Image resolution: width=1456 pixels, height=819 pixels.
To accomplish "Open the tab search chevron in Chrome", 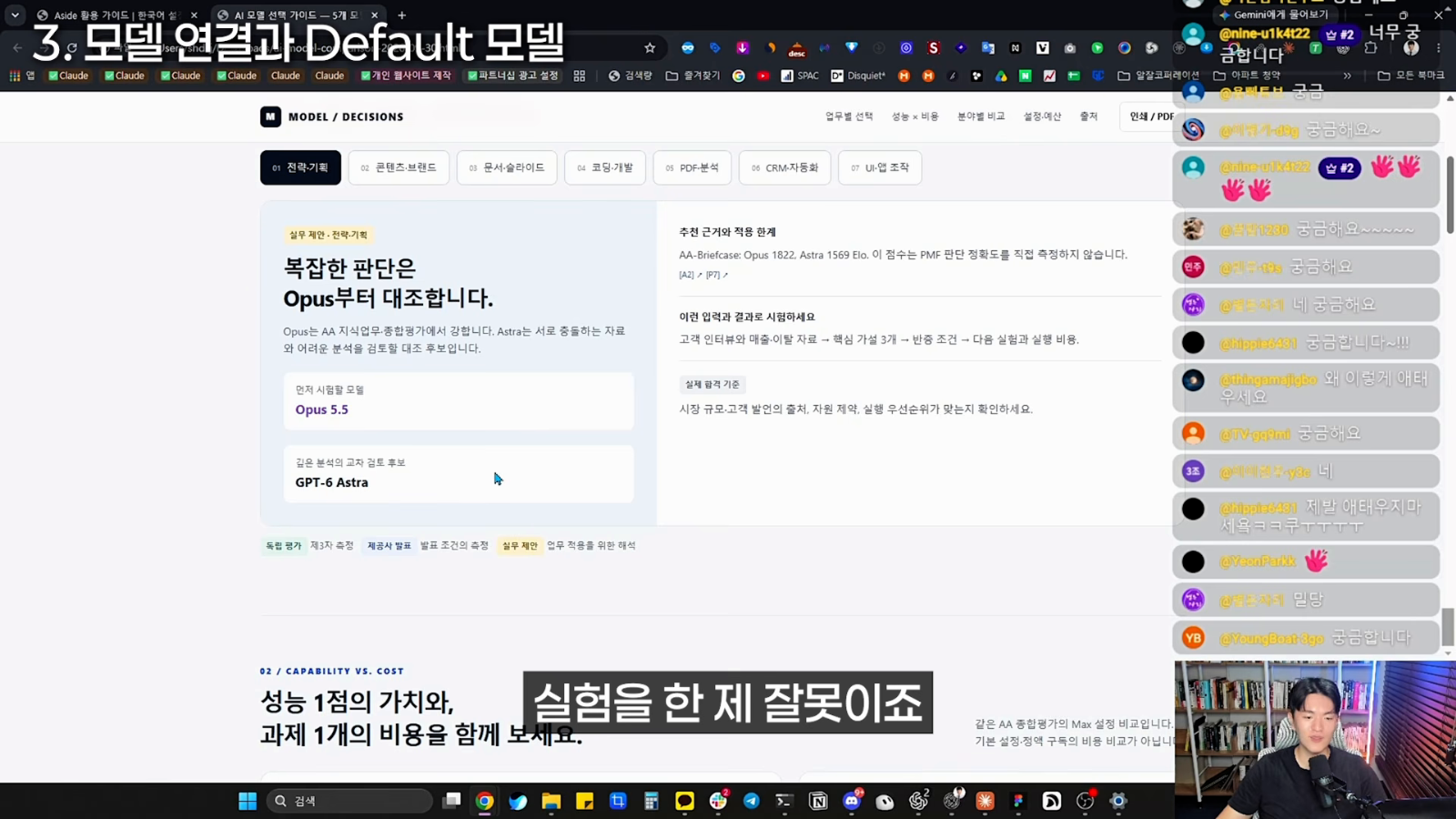I will 15,15.
